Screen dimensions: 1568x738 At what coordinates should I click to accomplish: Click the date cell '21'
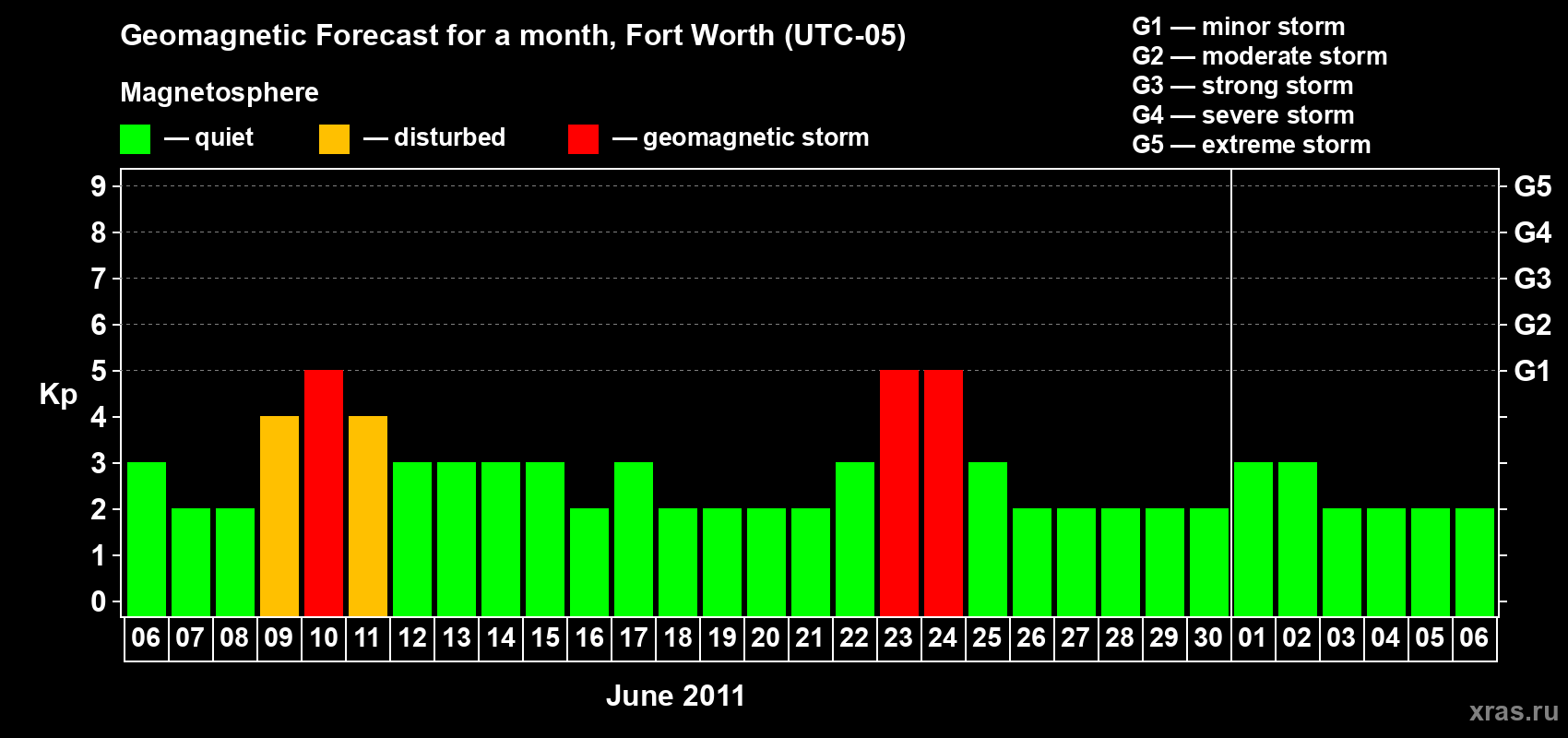pos(810,638)
